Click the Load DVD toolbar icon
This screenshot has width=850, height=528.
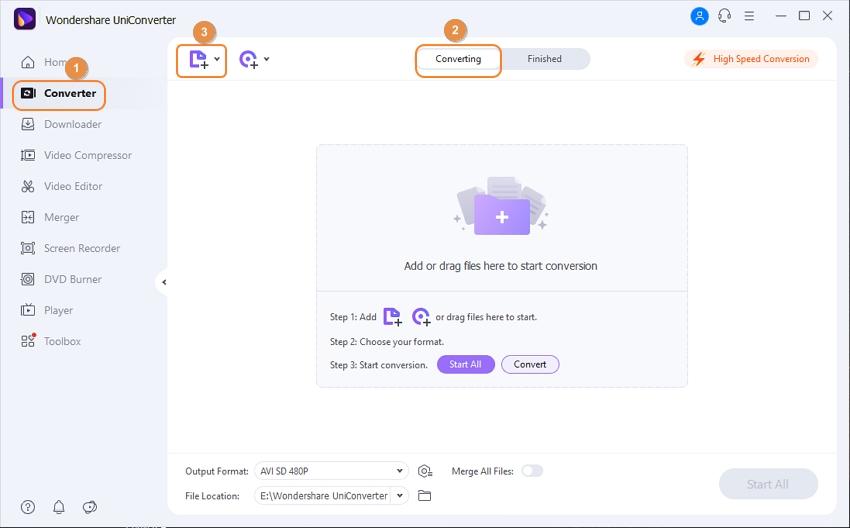tap(248, 59)
